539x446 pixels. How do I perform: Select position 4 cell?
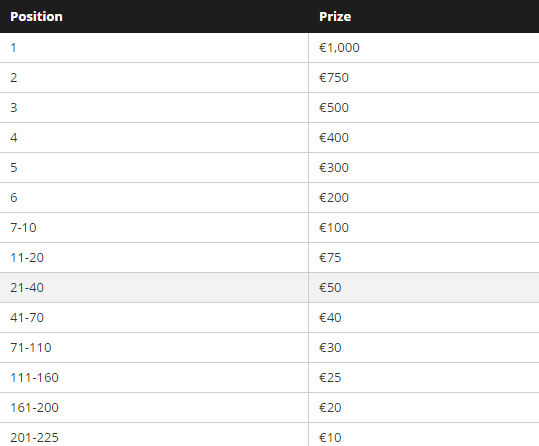click(154, 138)
